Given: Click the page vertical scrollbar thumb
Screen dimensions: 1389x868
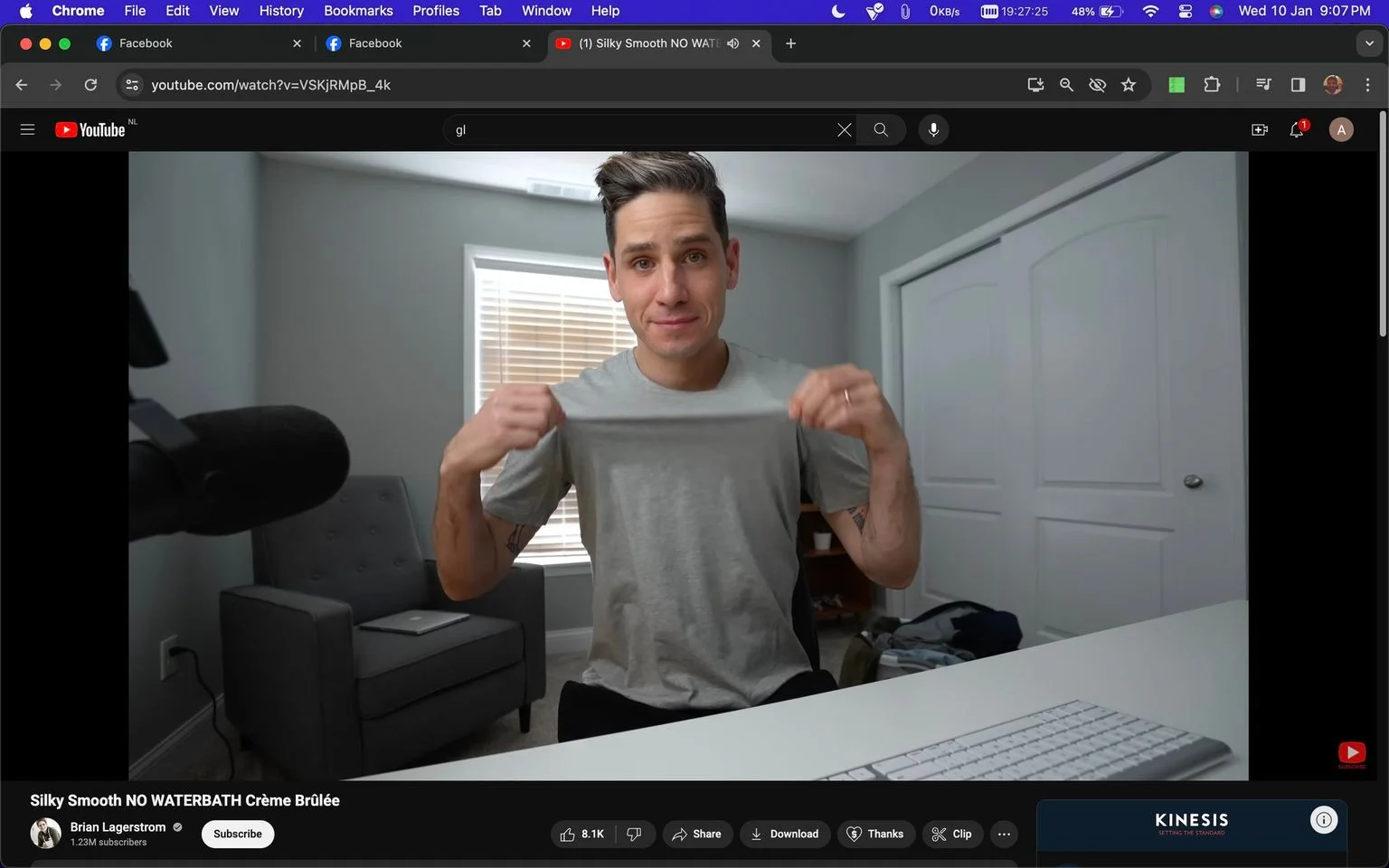Looking at the screenshot, I should coord(1382,224).
